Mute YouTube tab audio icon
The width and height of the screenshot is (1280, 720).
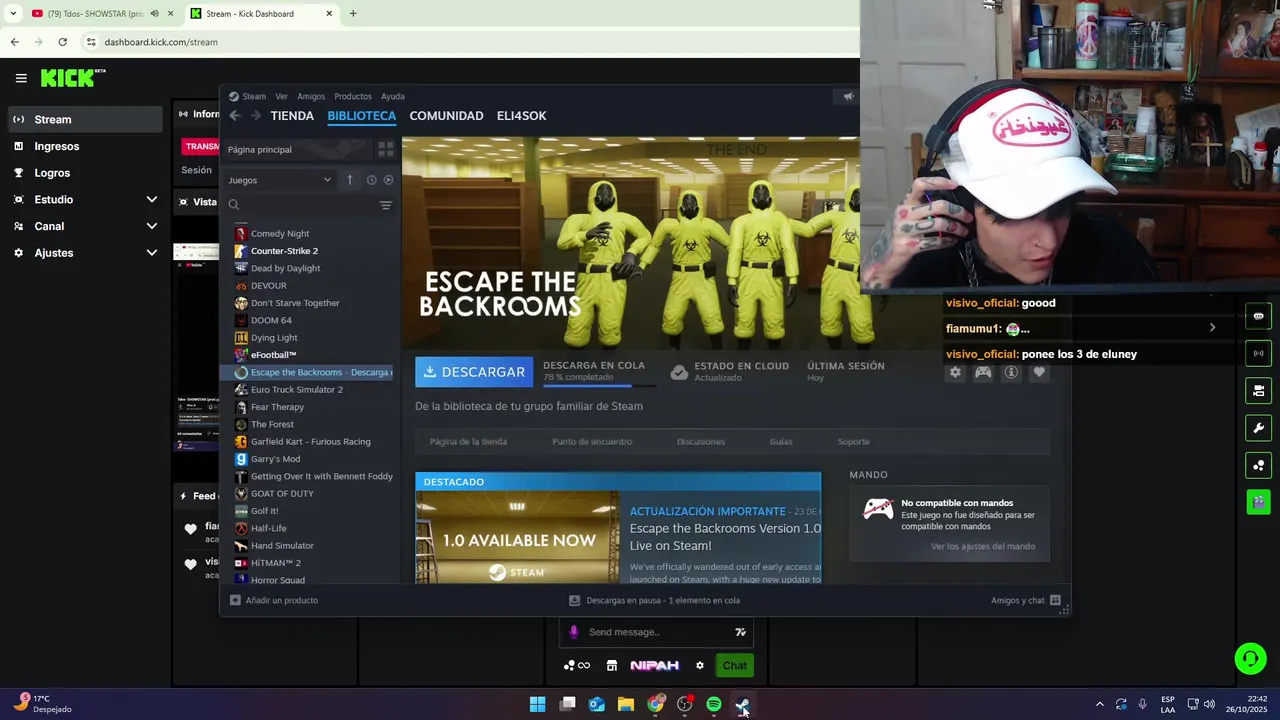tap(154, 14)
